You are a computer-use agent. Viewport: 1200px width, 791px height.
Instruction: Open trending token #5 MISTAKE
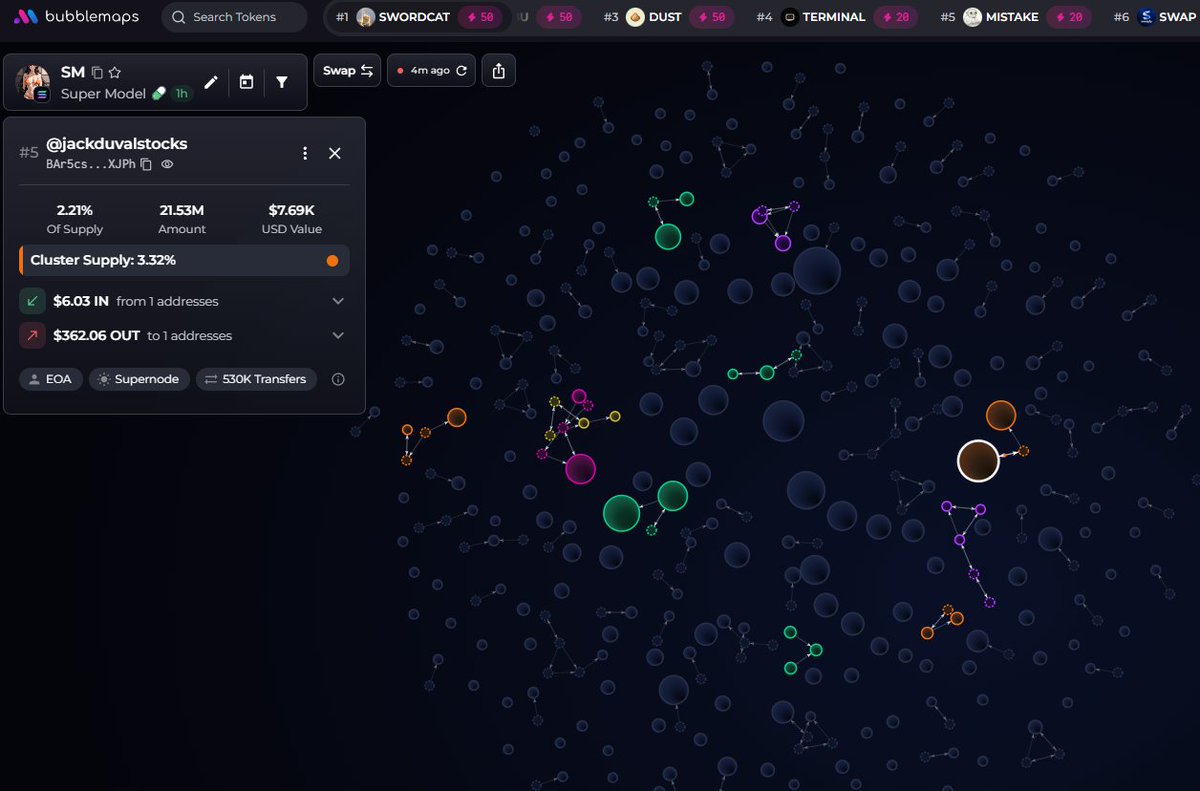(x=1015, y=17)
